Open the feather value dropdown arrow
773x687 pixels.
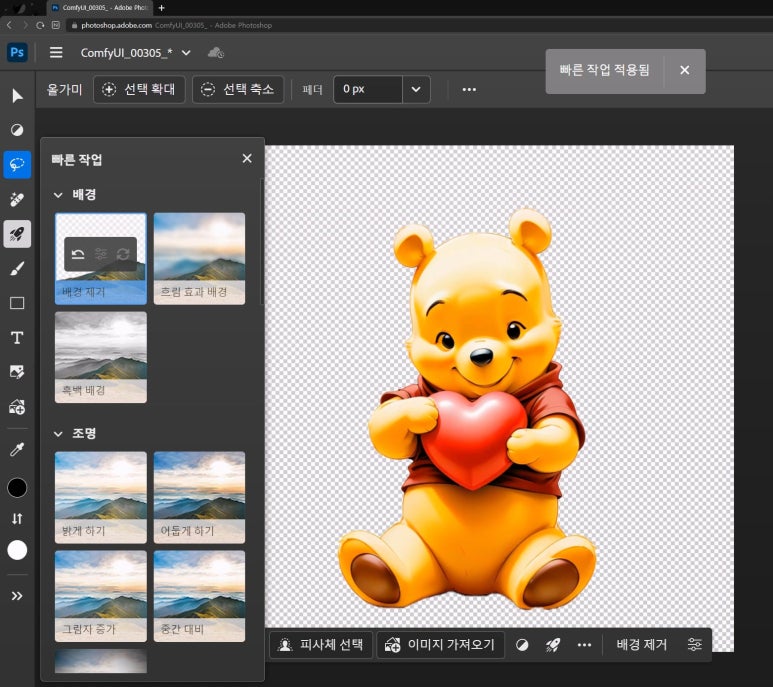[416, 89]
